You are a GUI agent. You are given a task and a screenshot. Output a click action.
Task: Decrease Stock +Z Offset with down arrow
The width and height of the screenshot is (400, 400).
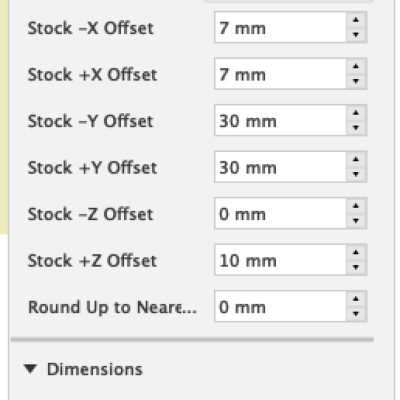[x=356, y=267]
